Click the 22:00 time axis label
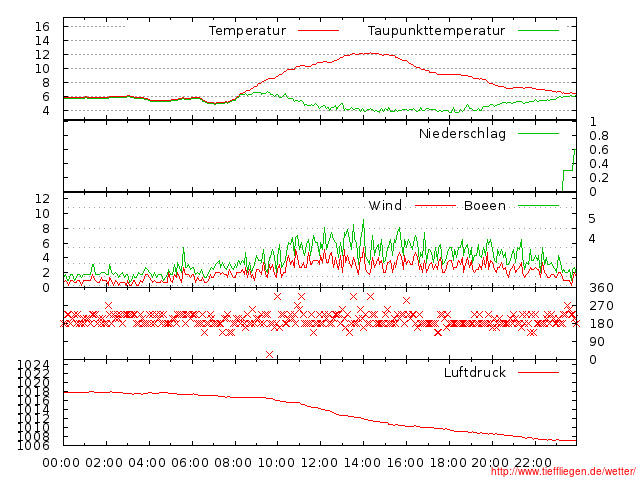 [x=533, y=463]
